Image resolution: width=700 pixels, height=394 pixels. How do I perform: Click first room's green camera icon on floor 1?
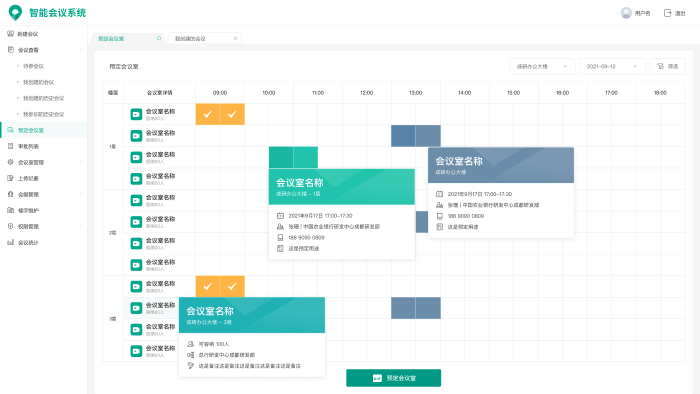point(136,114)
